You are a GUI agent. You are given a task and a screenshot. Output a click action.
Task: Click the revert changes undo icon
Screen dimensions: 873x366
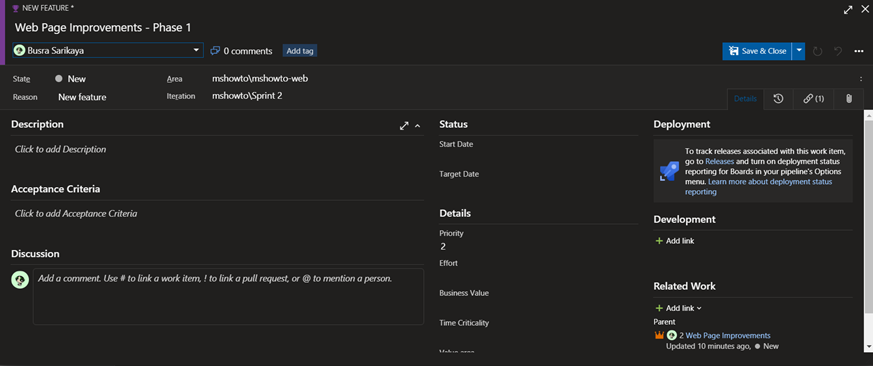(838, 51)
